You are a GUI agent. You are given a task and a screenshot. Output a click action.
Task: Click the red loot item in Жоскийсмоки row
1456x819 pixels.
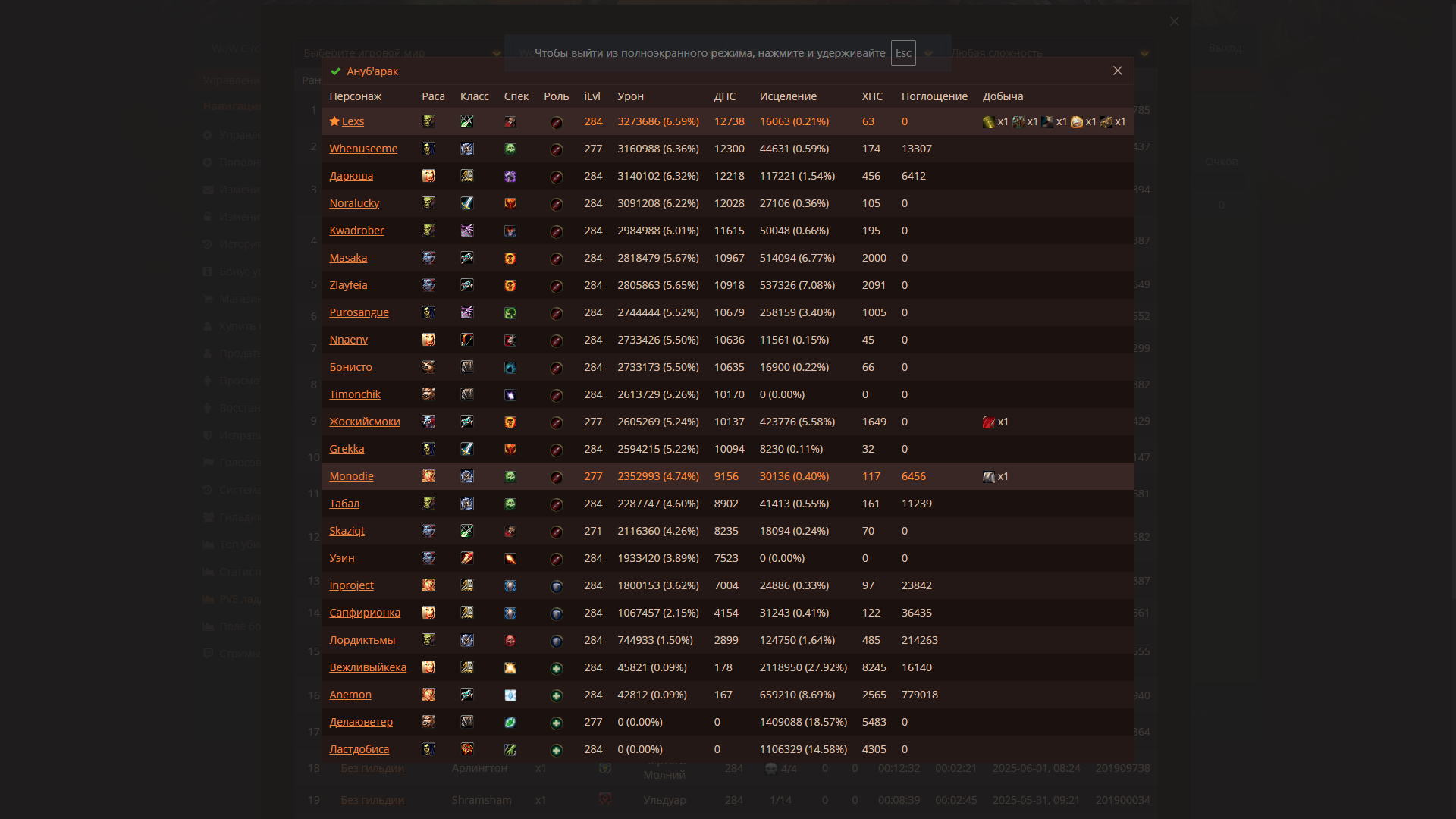(988, 422)
